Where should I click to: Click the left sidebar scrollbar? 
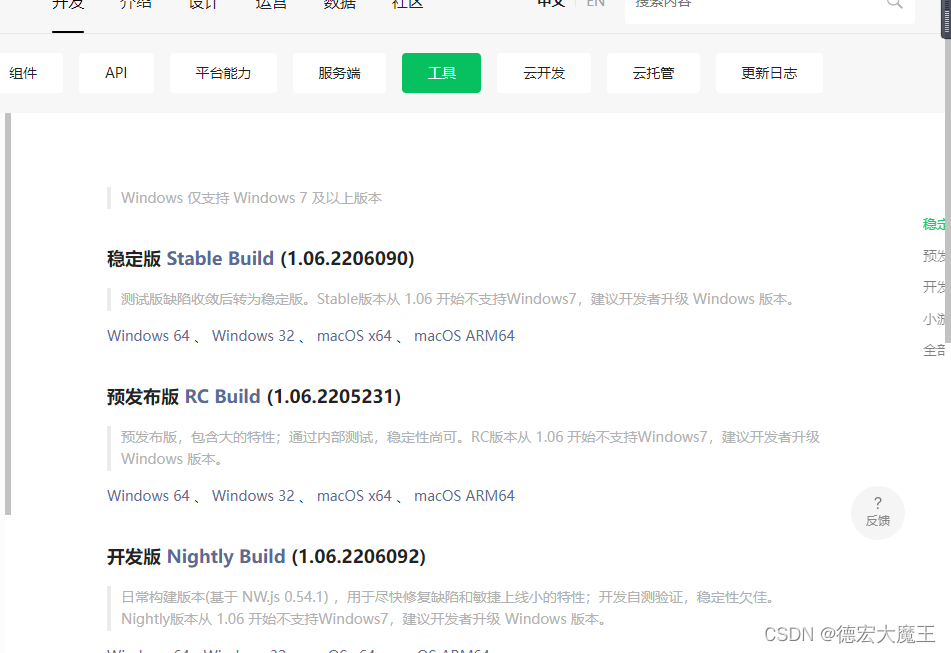click(8, 313)
